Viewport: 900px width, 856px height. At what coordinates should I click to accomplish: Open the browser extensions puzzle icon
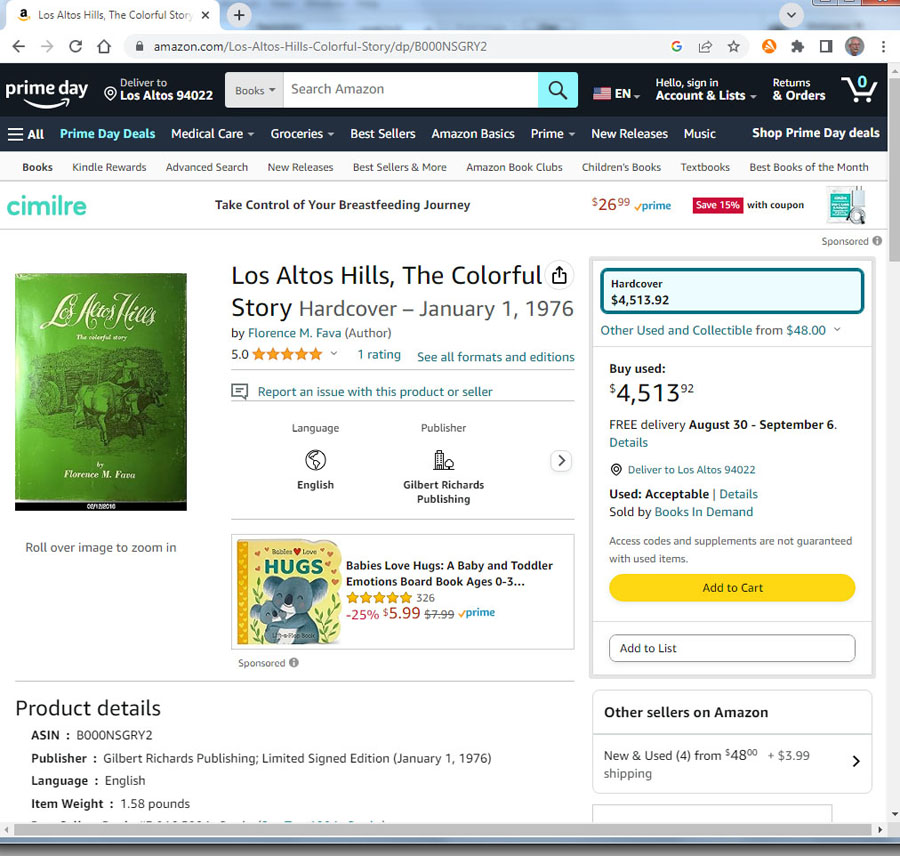pyautogui.click(x=797, y=46)
